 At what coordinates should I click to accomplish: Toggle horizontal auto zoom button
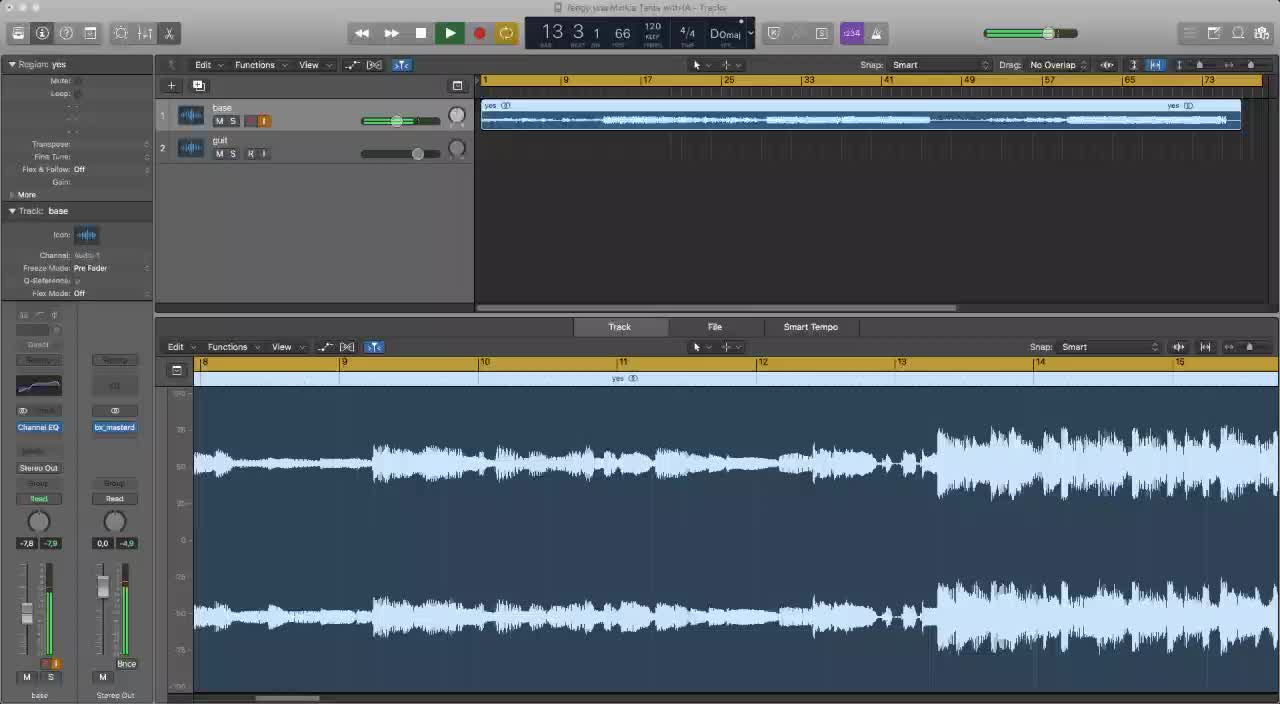1155,65
